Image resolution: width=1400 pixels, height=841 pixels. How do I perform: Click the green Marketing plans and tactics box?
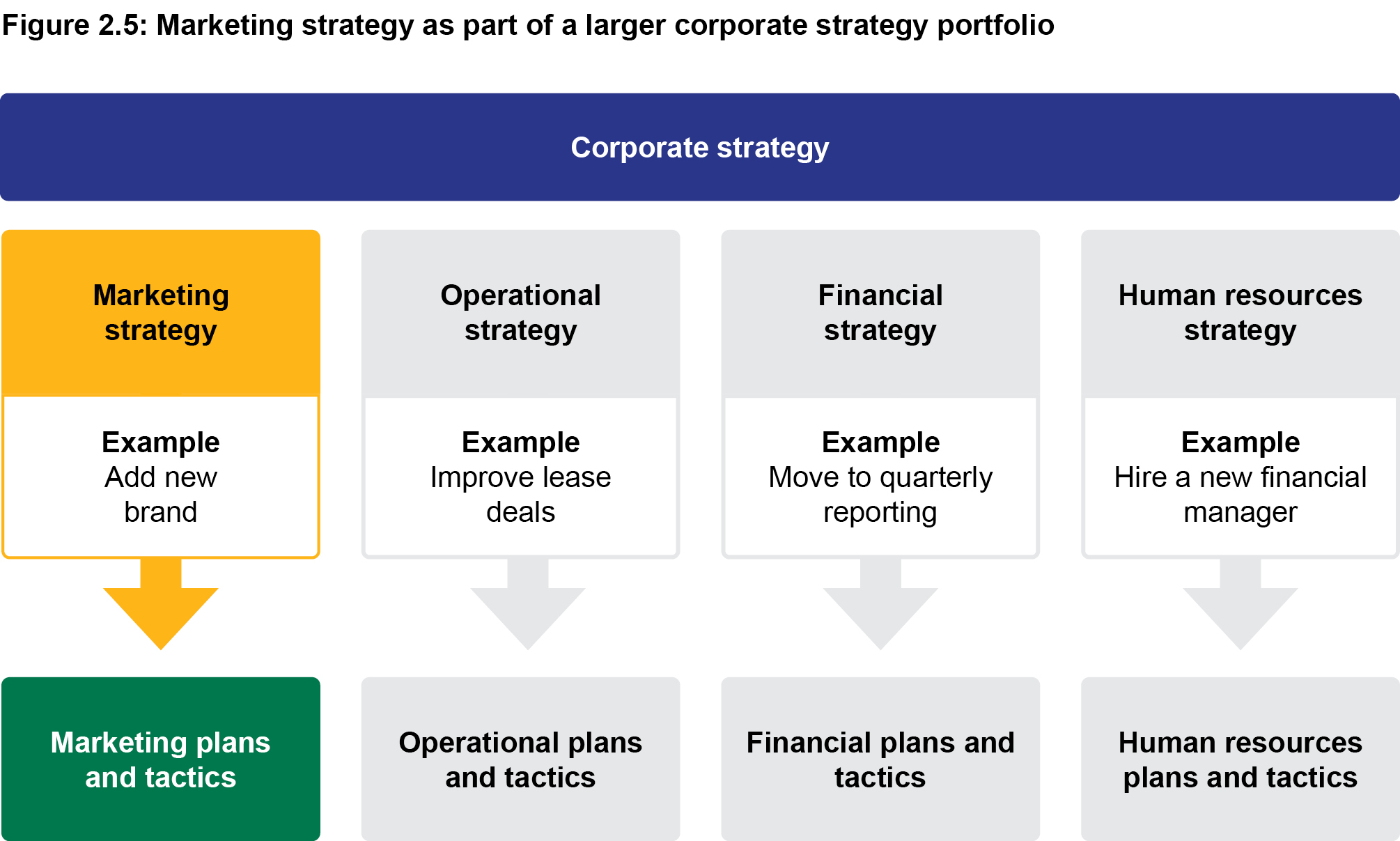pos(161,759)
